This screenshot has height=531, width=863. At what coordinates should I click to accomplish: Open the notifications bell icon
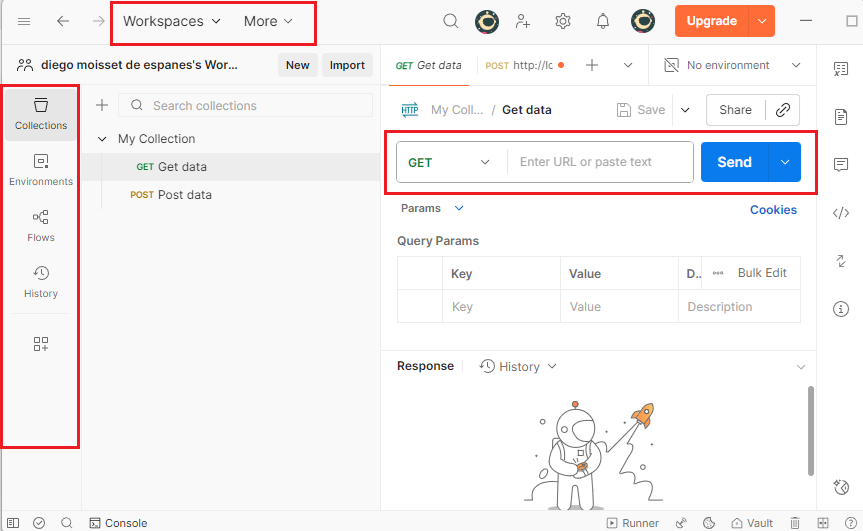603,21
